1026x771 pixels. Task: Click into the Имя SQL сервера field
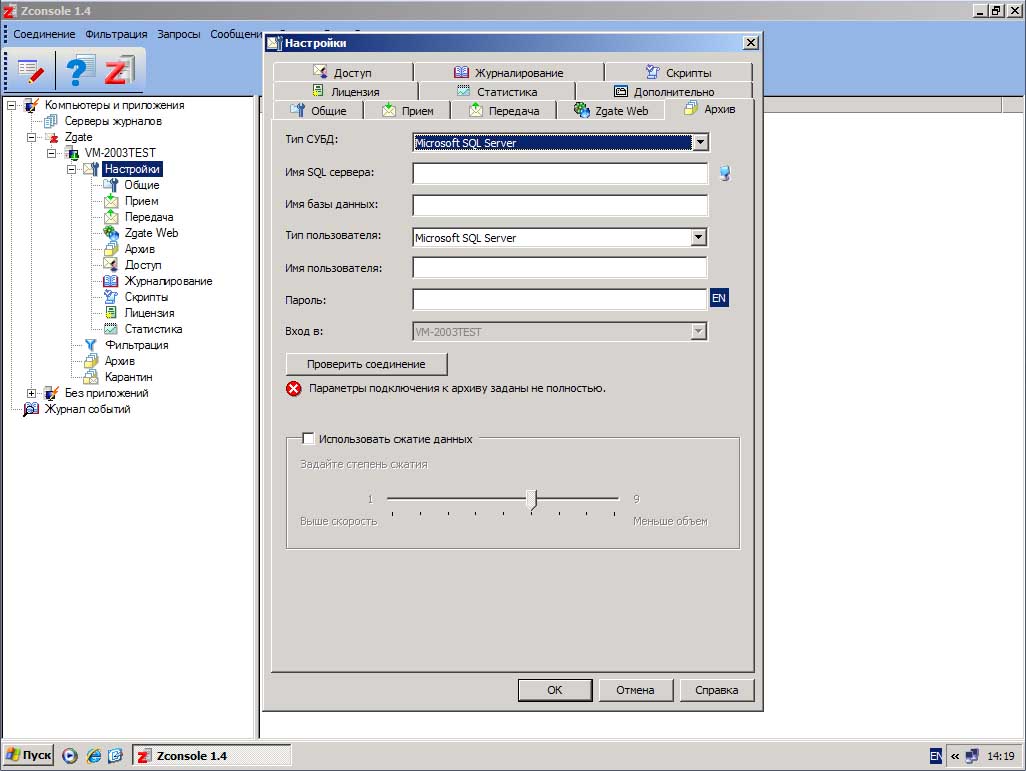pyautogui.click(x=560, y=173)
